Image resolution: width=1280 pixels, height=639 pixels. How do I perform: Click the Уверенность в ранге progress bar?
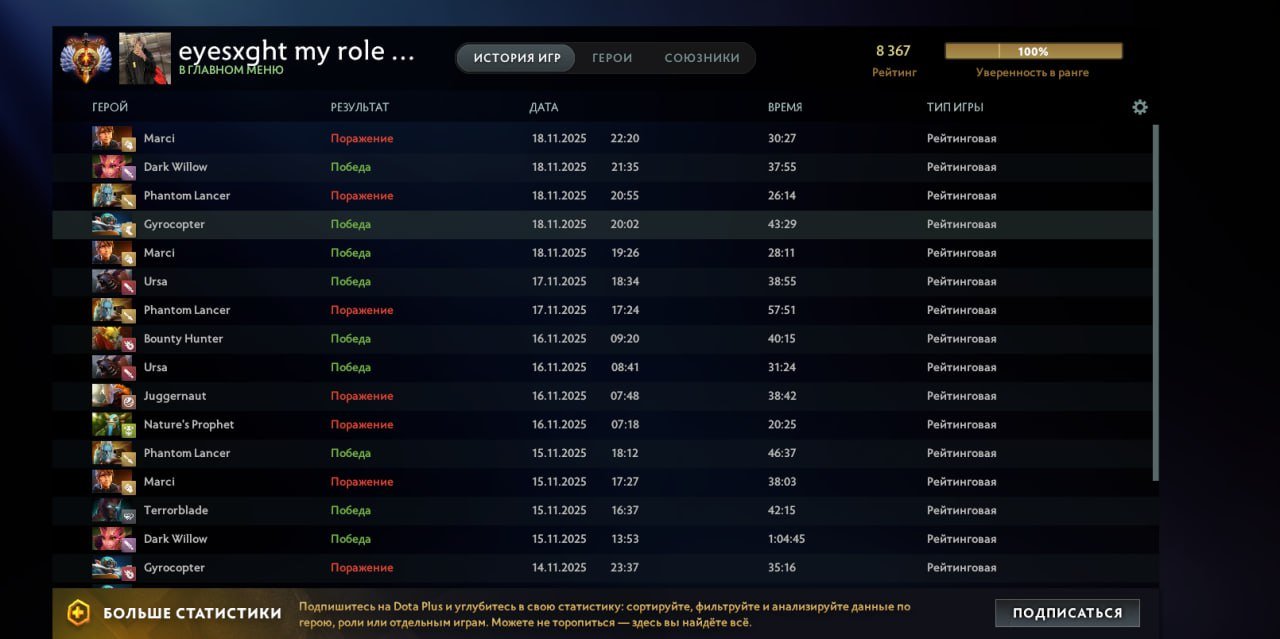[1033, 50]
